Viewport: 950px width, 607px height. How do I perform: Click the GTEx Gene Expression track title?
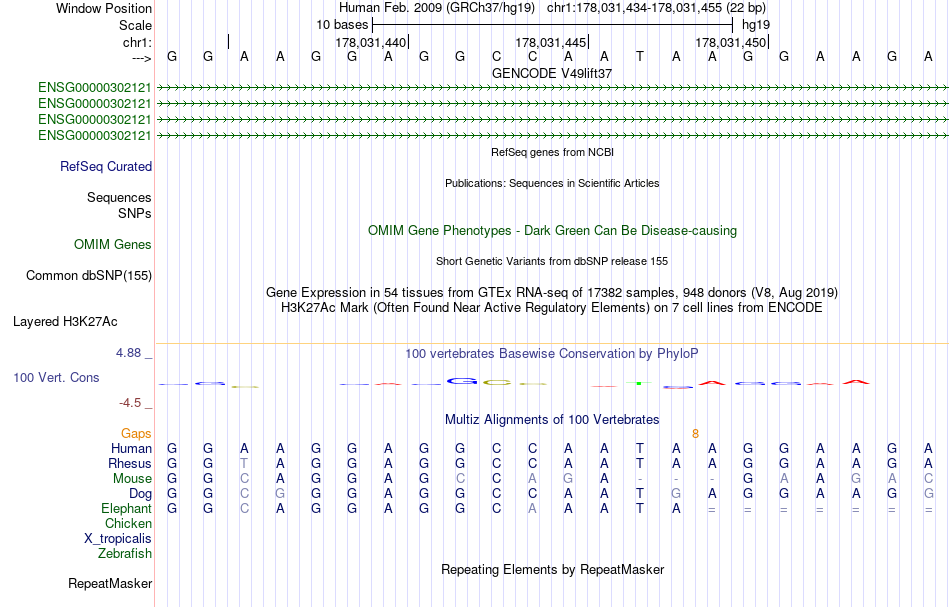552,293
